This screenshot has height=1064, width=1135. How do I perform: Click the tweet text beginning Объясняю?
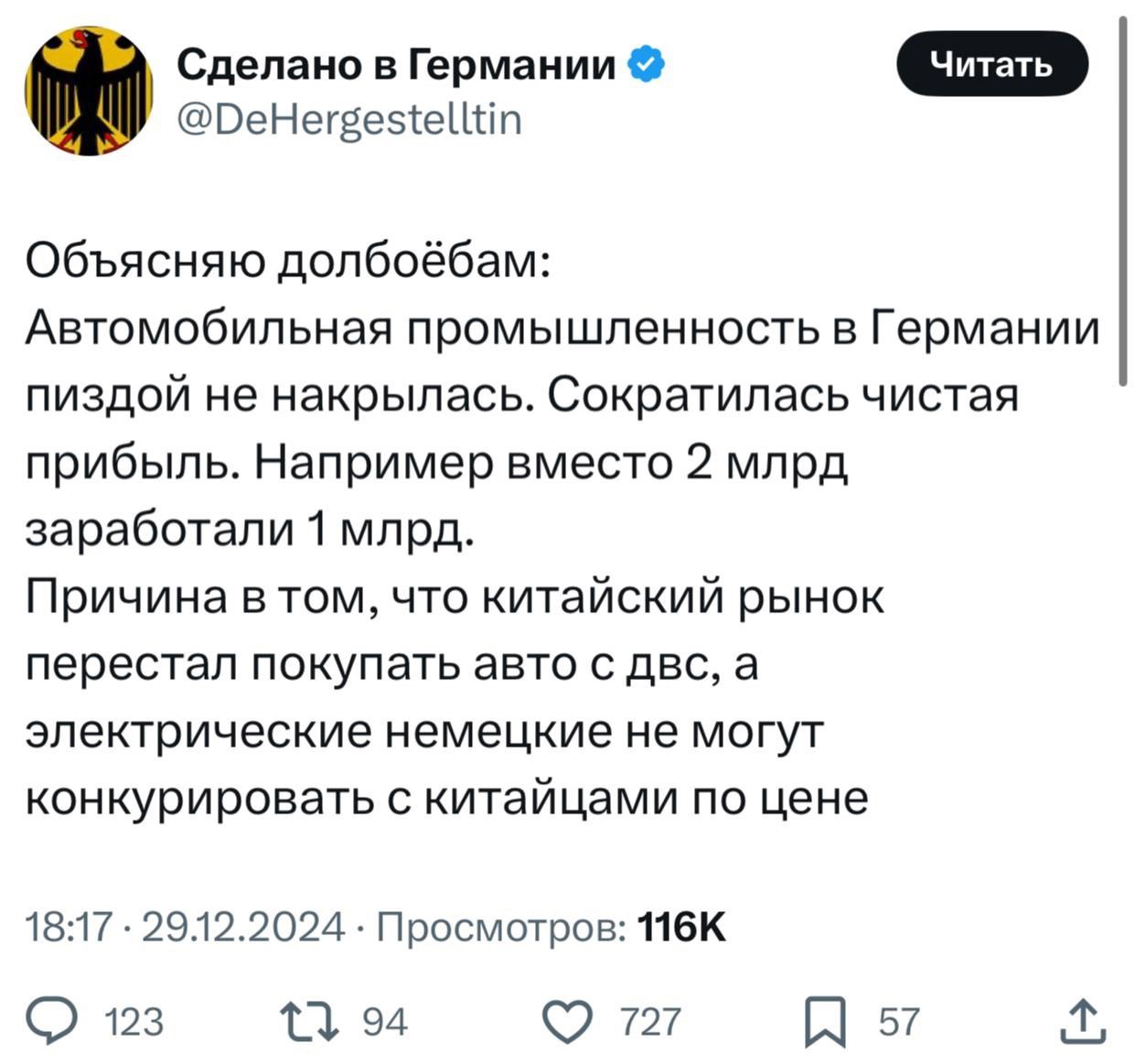click(x=286, y=263)
